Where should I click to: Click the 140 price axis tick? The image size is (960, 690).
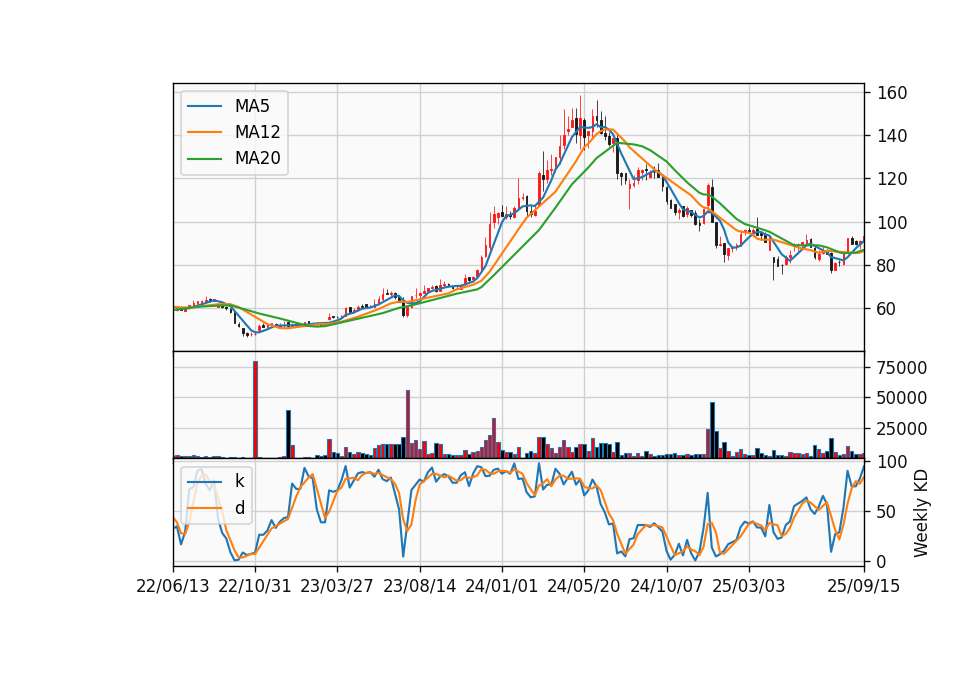pyautogui.click(x=892, y=136)
